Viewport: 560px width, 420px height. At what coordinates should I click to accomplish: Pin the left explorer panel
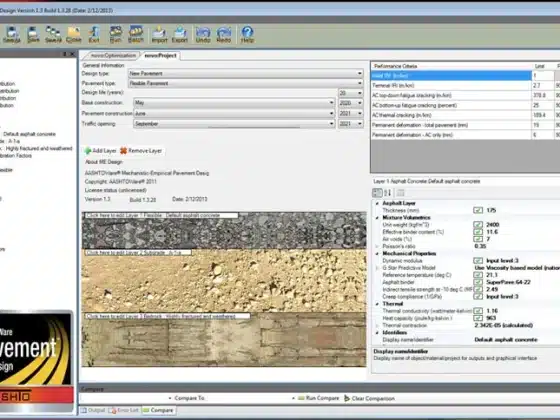point(65,54)
